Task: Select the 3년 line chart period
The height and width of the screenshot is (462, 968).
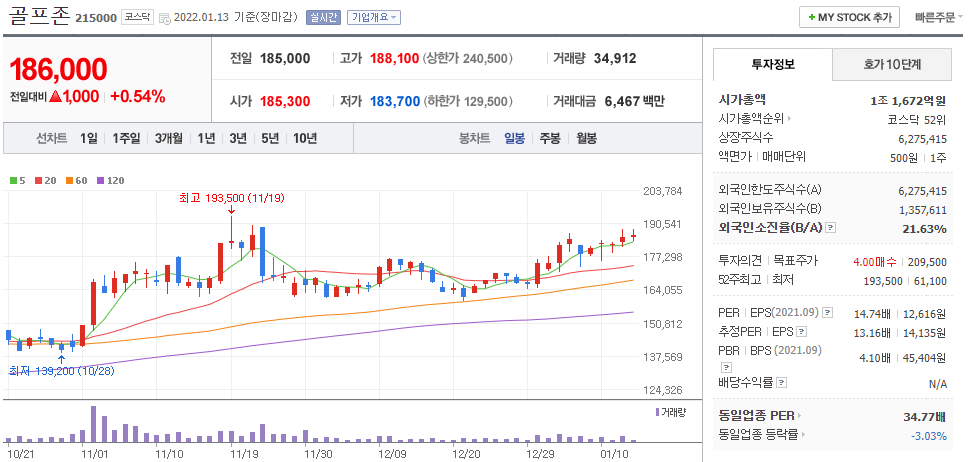Action: [x=238, y=138]
